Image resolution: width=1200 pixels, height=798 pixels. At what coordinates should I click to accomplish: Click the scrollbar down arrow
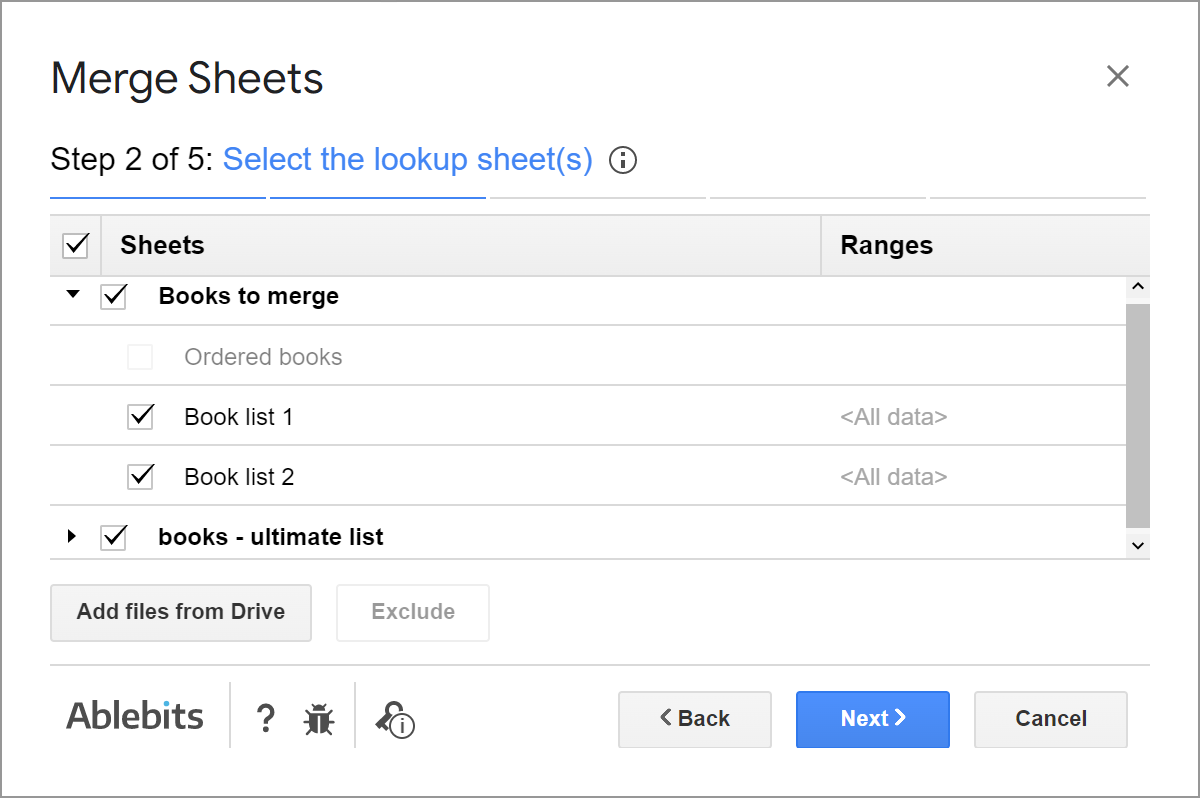tap(1138, 545)
